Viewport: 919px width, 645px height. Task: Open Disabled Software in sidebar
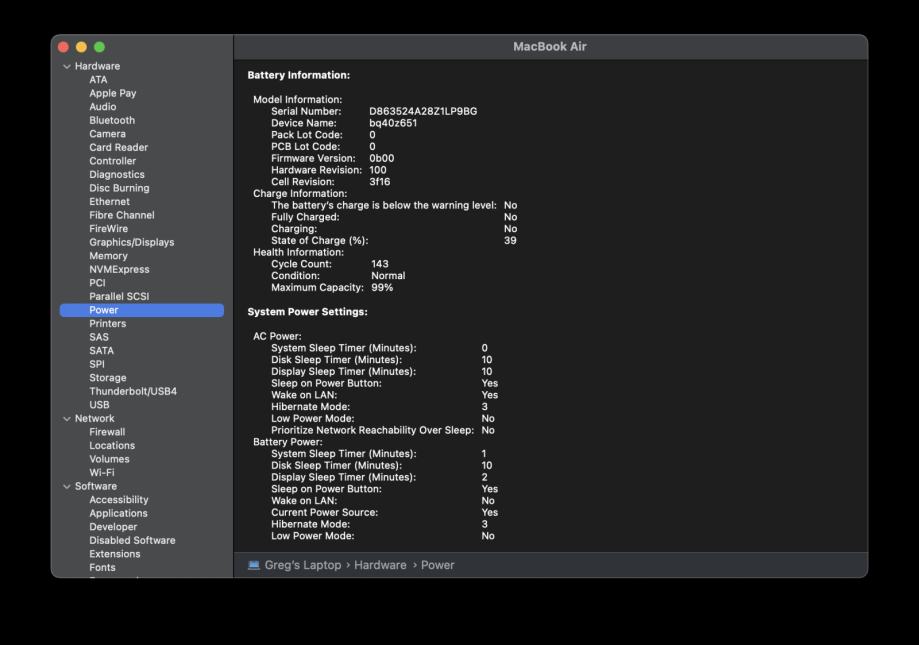131,540
